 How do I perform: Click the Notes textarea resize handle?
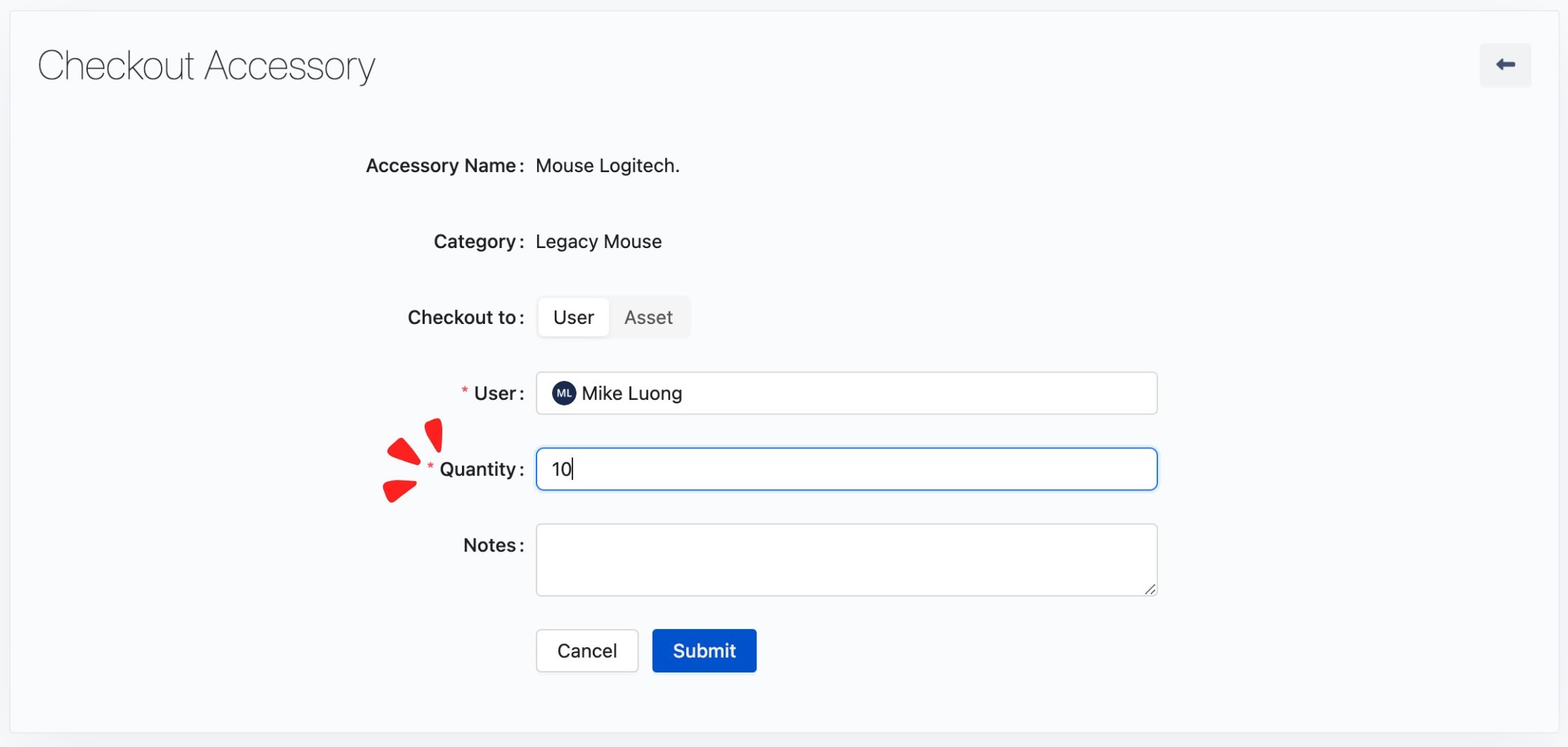click(x=1150, y=589)
